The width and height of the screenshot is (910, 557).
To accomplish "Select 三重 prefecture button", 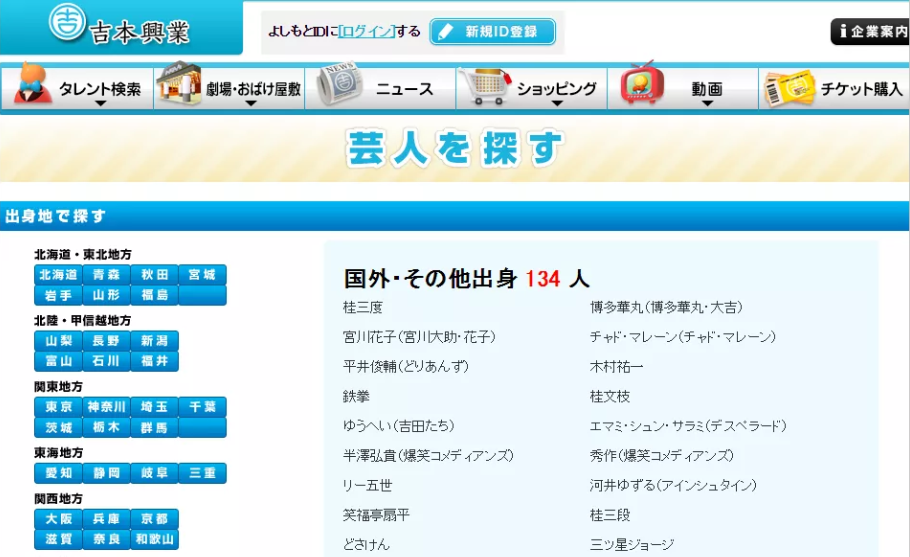I will (203, 473).
